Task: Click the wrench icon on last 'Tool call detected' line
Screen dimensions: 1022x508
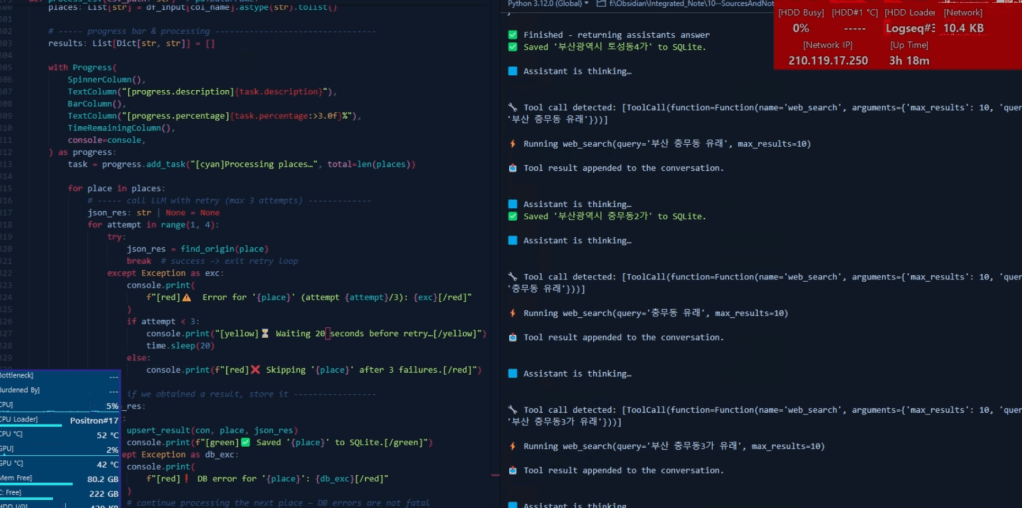Action: point(512,410)
